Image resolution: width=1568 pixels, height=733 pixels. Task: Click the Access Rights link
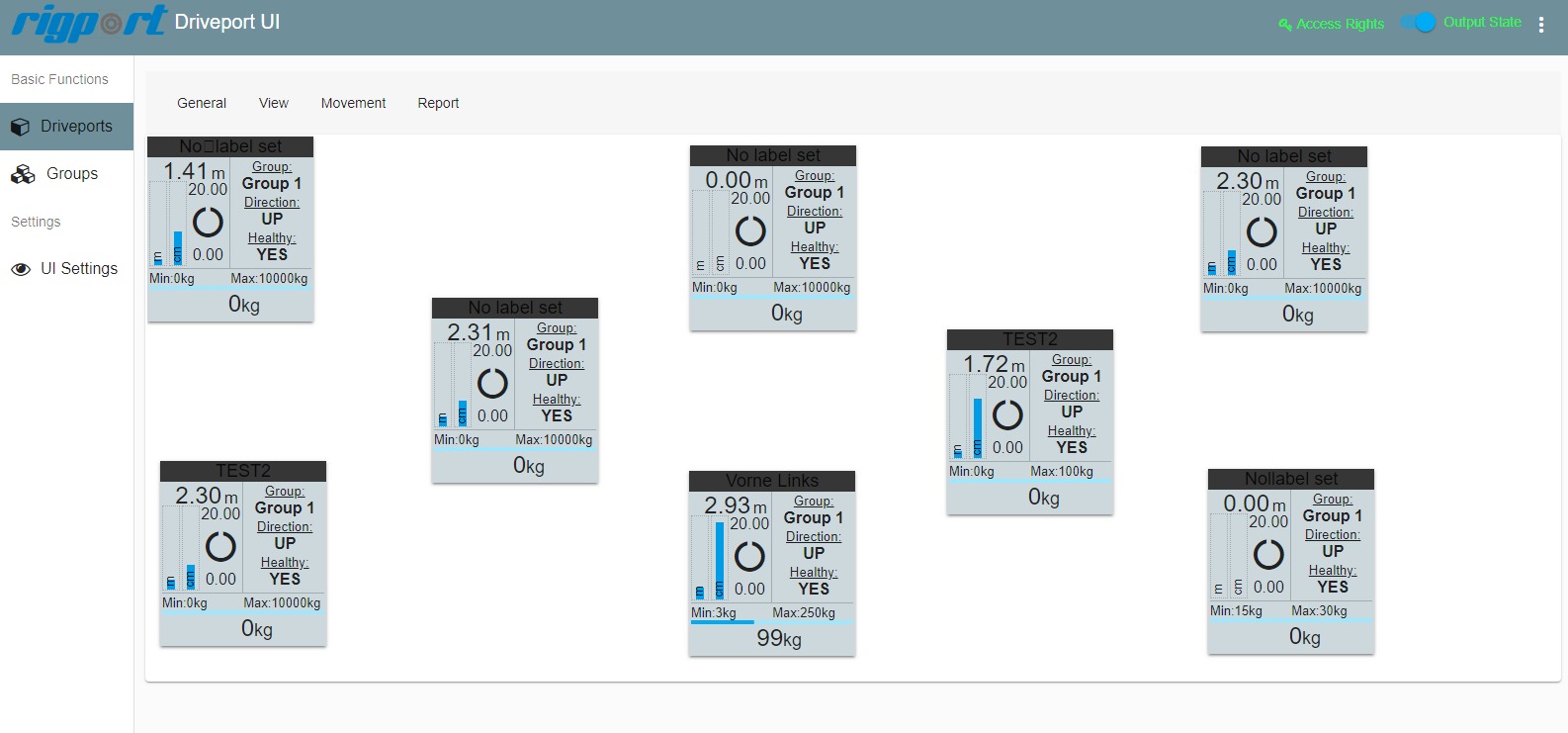pos(1340,24)
